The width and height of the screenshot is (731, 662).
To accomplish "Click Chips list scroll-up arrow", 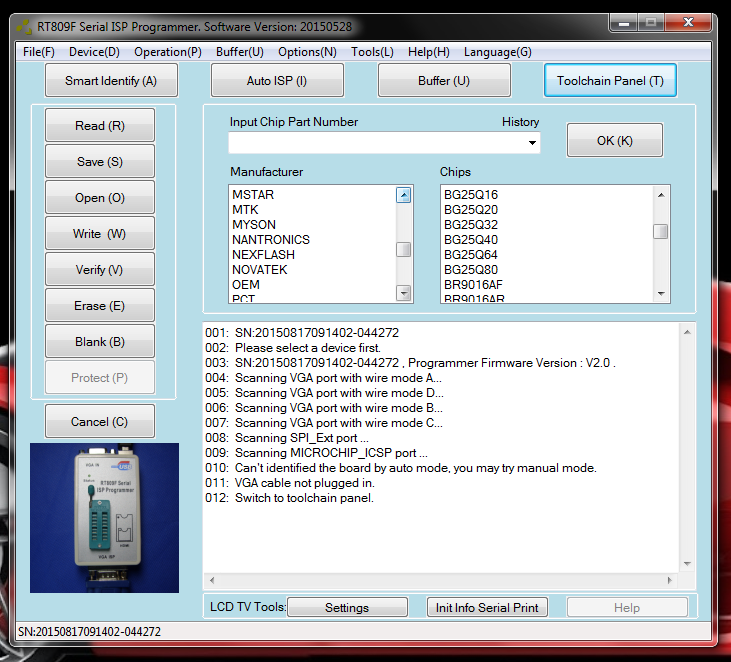I will 661,195.
